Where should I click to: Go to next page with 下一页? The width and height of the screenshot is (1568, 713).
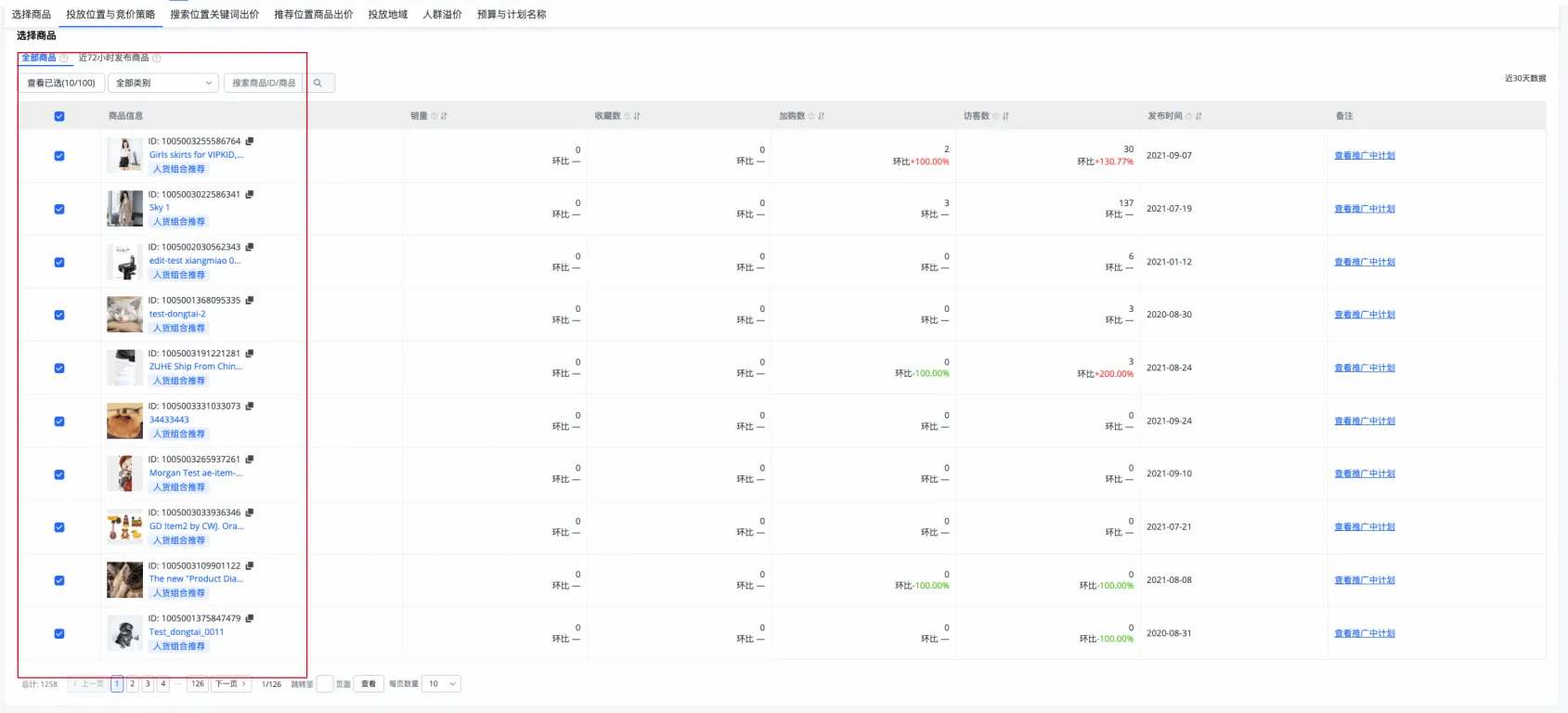[230, 684]
